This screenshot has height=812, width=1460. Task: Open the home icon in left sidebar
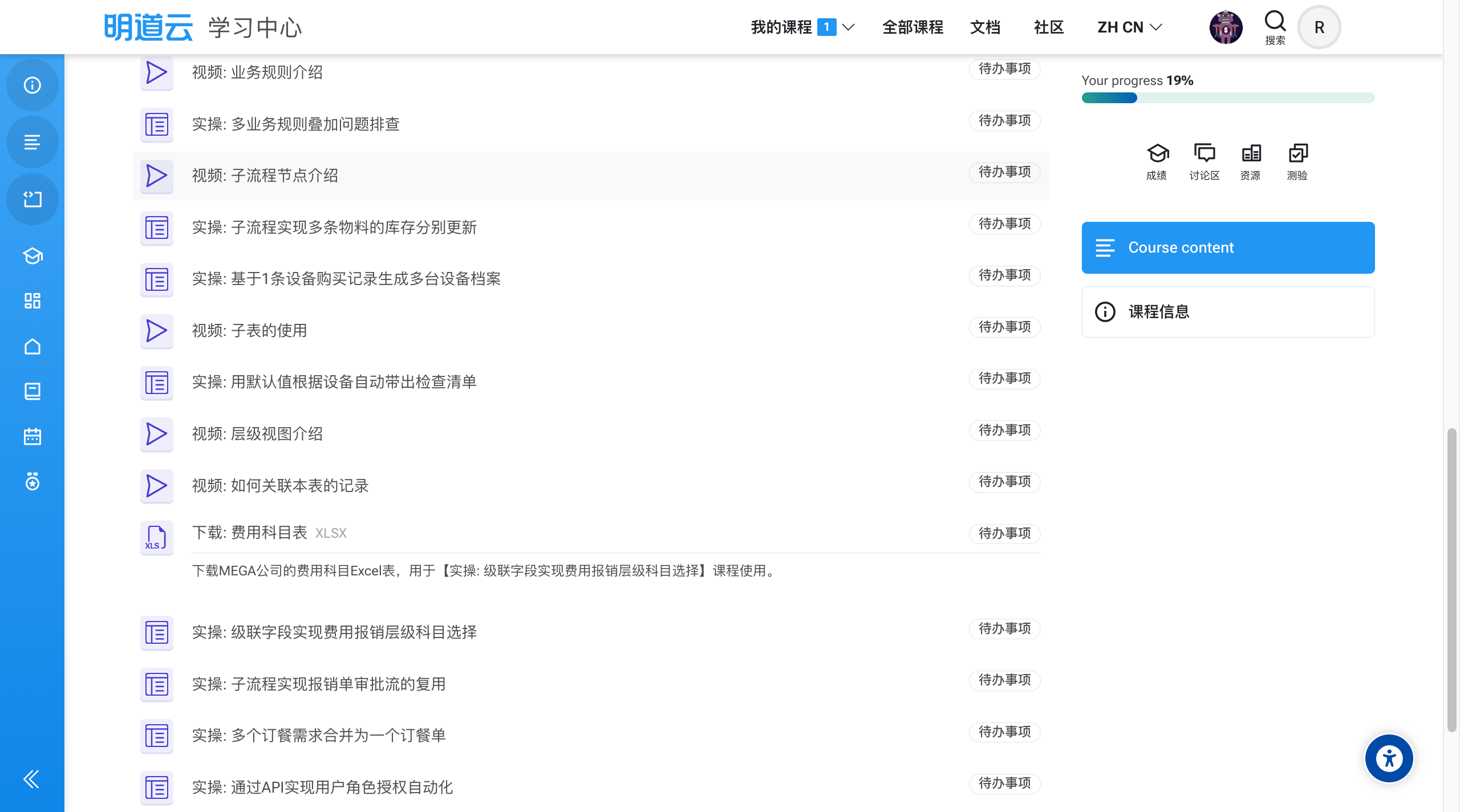[x=32, y=346]
